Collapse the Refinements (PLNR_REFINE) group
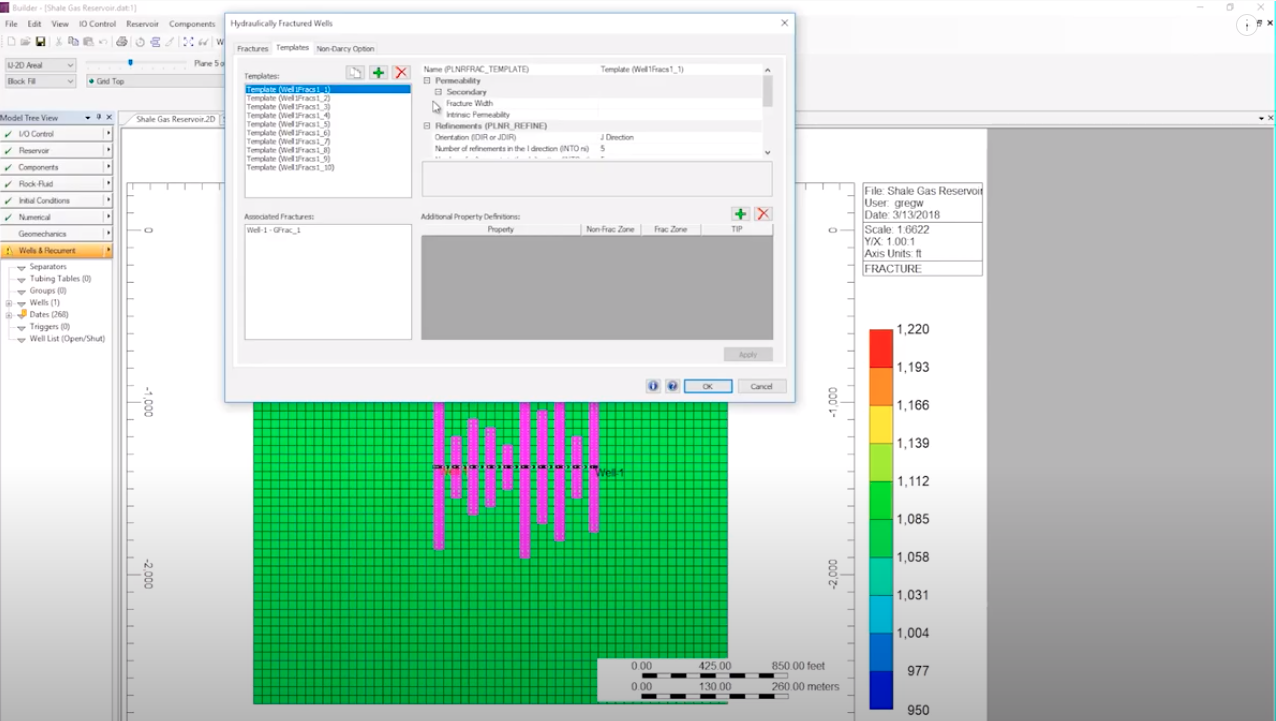The height and width of the screenshot is (721, 1276). click(427, 126)
